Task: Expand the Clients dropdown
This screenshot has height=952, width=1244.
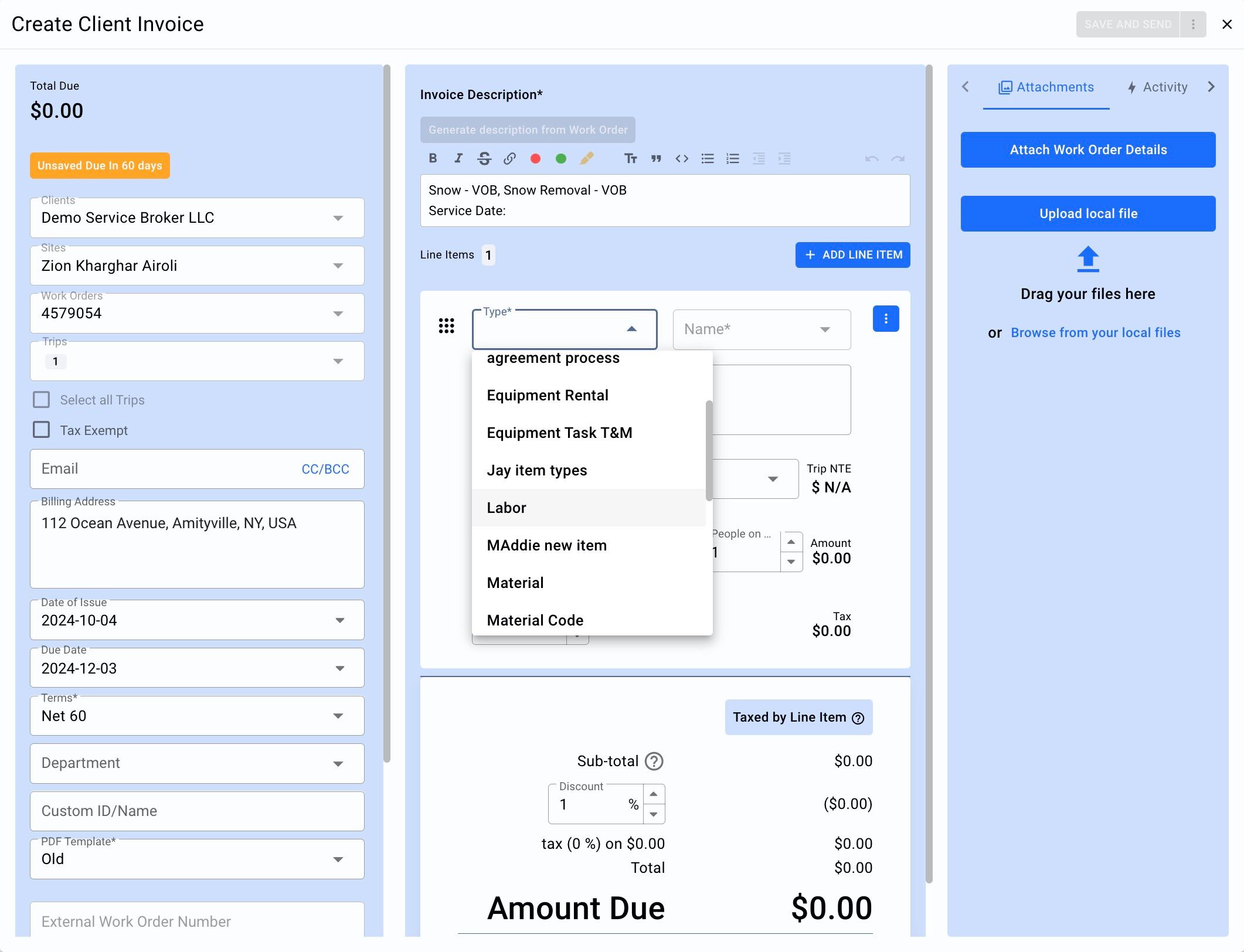Action: click(x=338, y=218)
